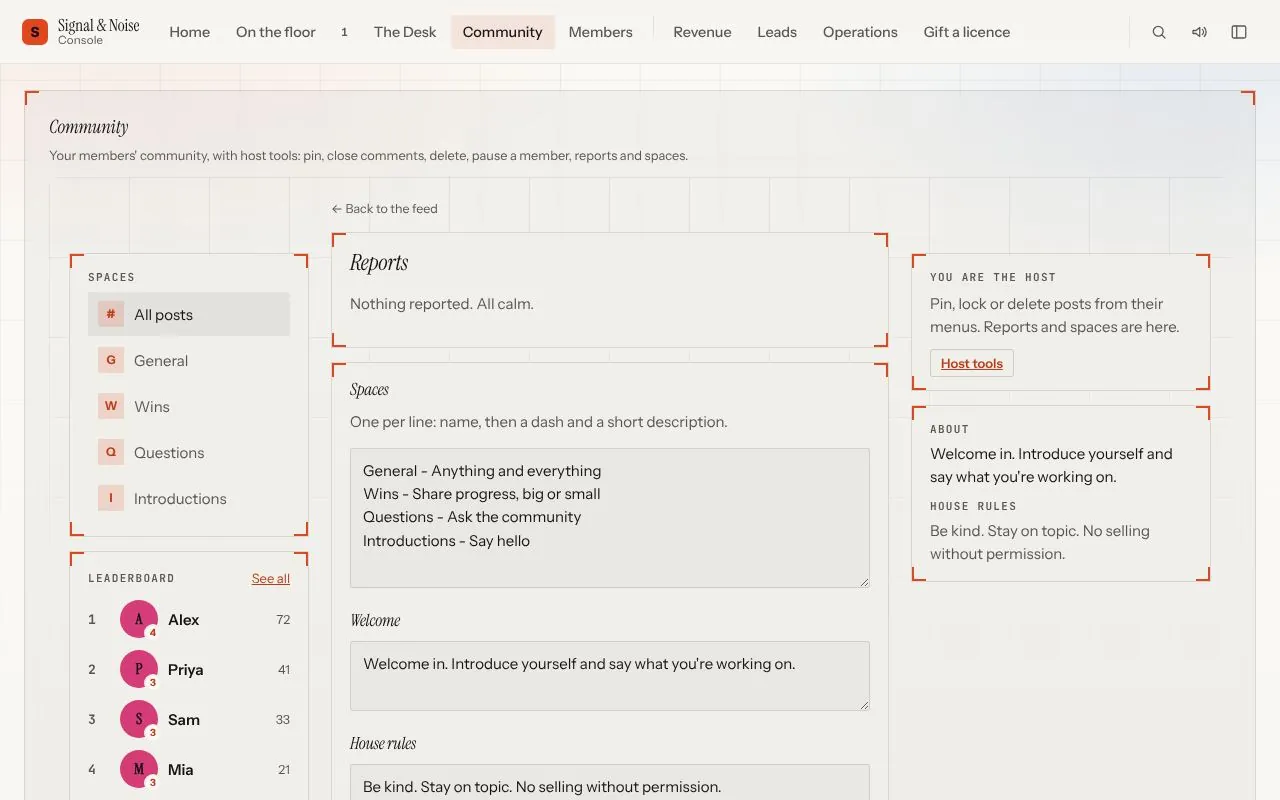
Task: Open the Leads section
Action: click(x=777, y=32)
